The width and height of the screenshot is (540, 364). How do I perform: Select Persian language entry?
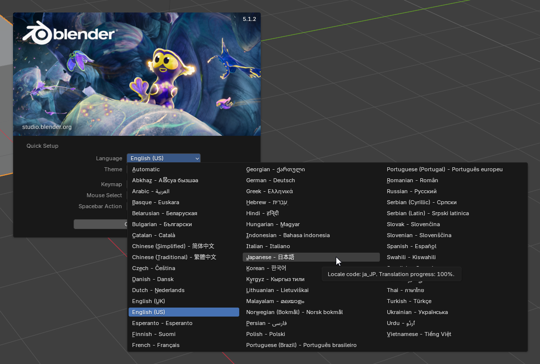311,323
